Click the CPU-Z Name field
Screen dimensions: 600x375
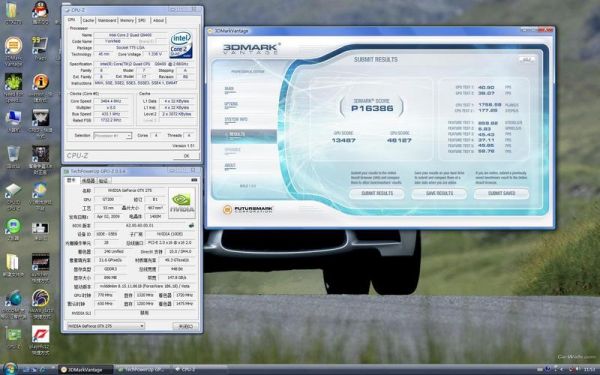(x=130, y=35)
